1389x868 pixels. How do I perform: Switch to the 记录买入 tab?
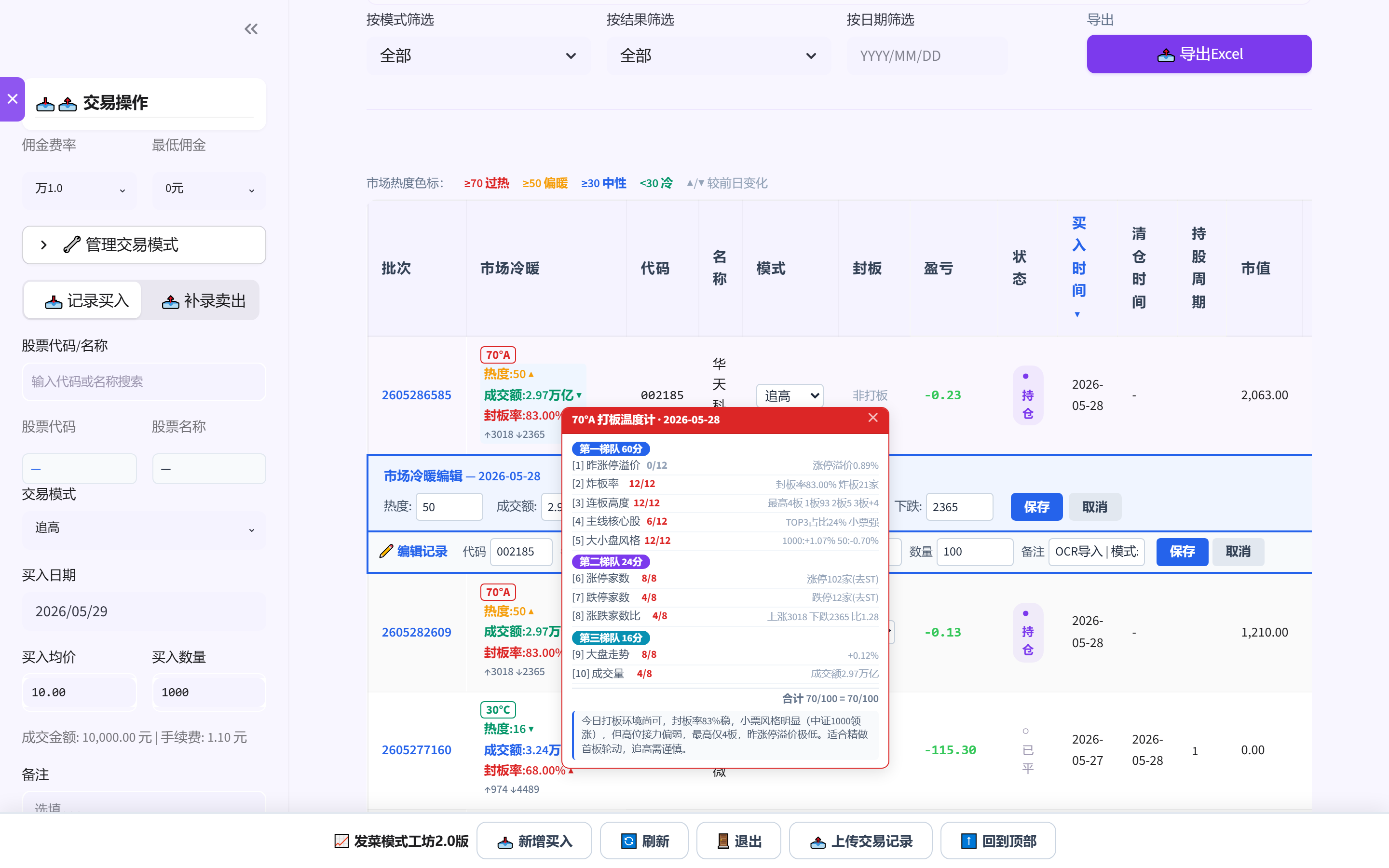83,300
